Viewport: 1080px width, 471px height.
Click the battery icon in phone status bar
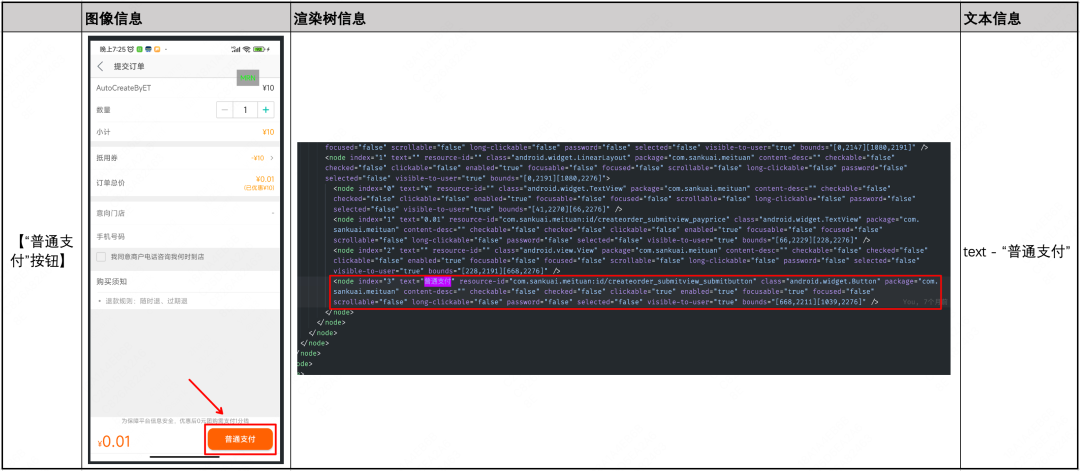pos(259,50)
